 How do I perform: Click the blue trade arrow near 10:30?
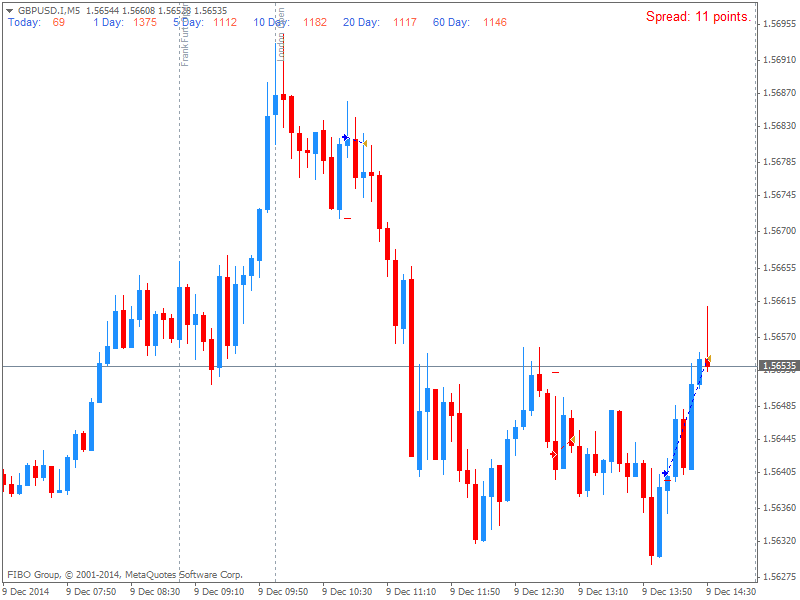pyautogui.click(x=345, y=137)
